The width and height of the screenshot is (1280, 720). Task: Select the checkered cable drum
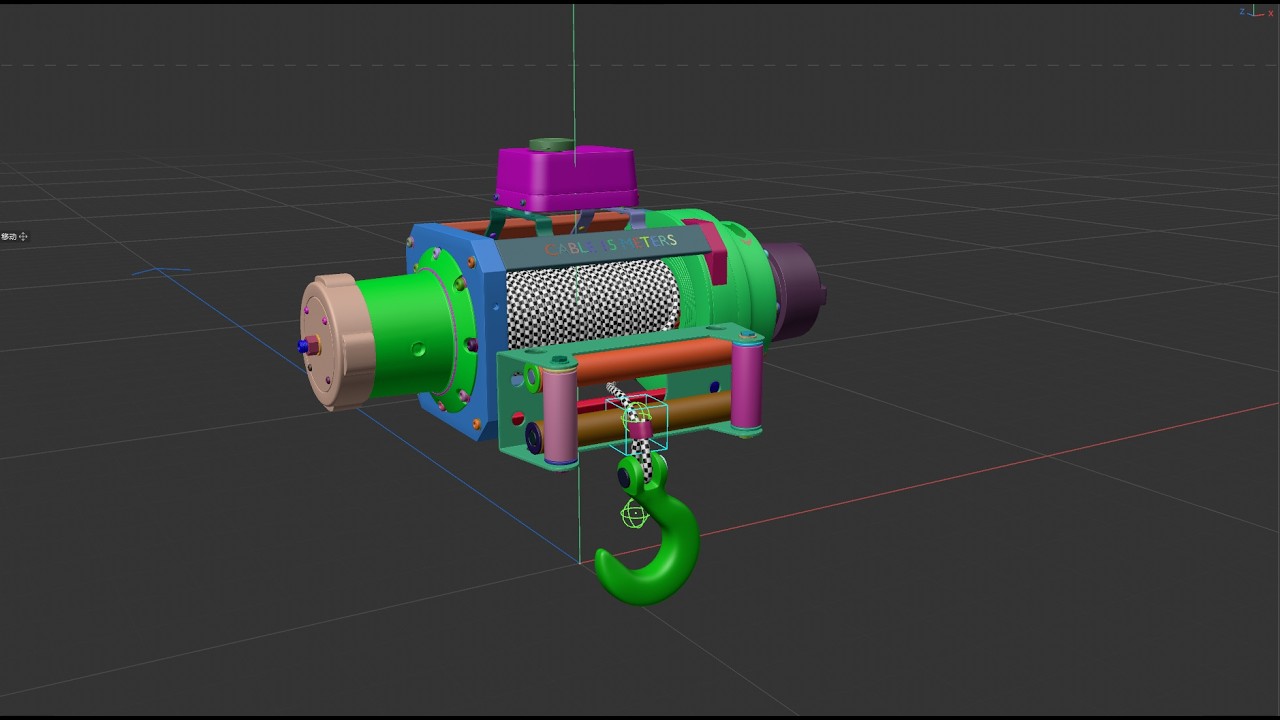590,304
